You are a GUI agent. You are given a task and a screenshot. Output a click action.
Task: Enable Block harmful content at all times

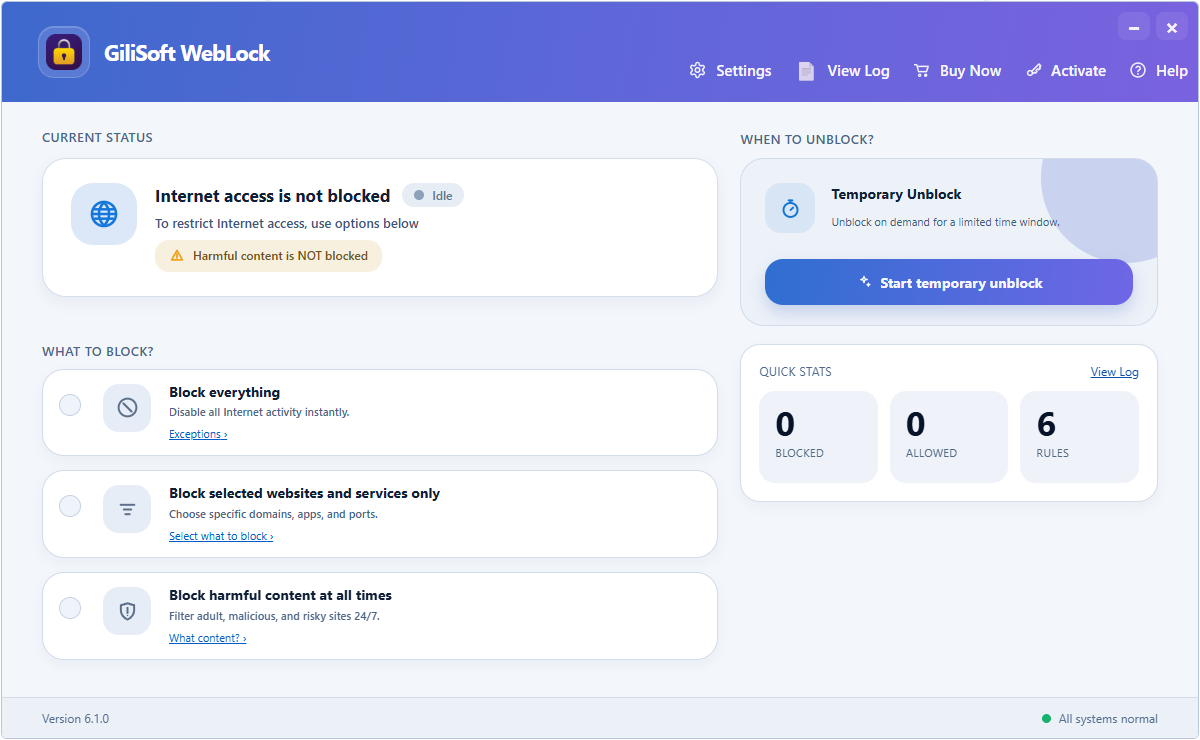coord(70,608)
